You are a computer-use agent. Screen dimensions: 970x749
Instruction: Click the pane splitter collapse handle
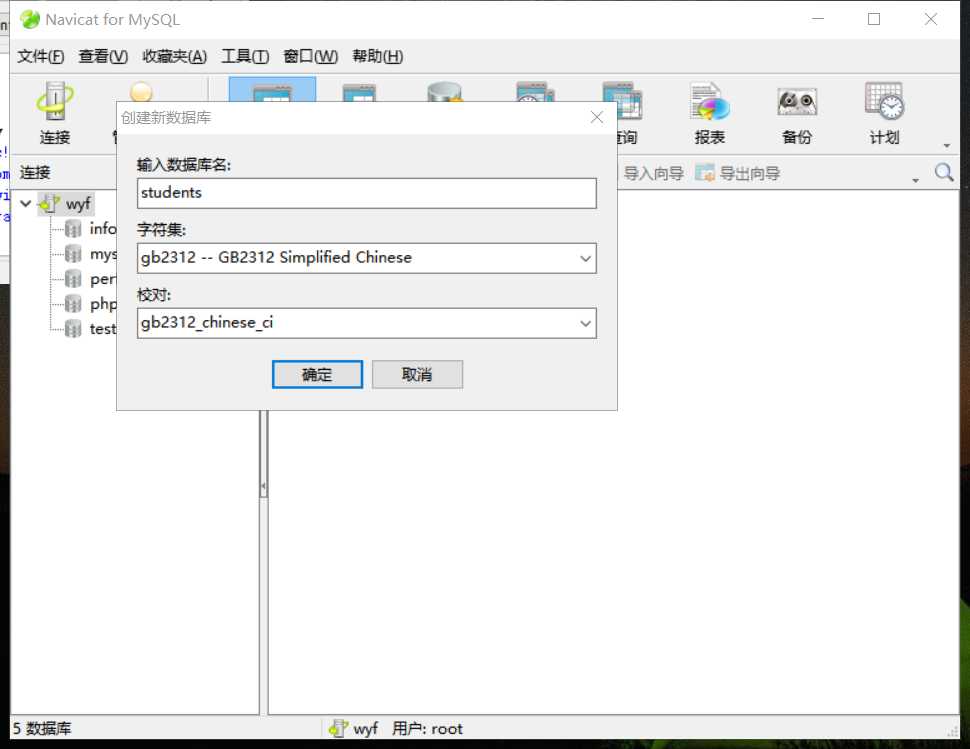pos(264,486)
